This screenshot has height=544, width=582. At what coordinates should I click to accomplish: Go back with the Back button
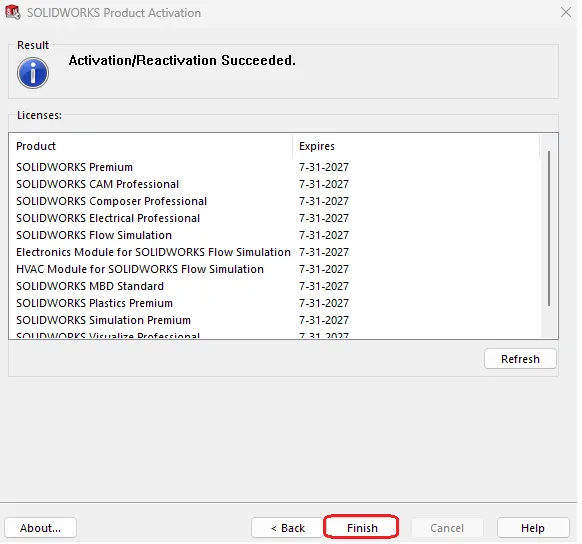(x=287, y=528)
